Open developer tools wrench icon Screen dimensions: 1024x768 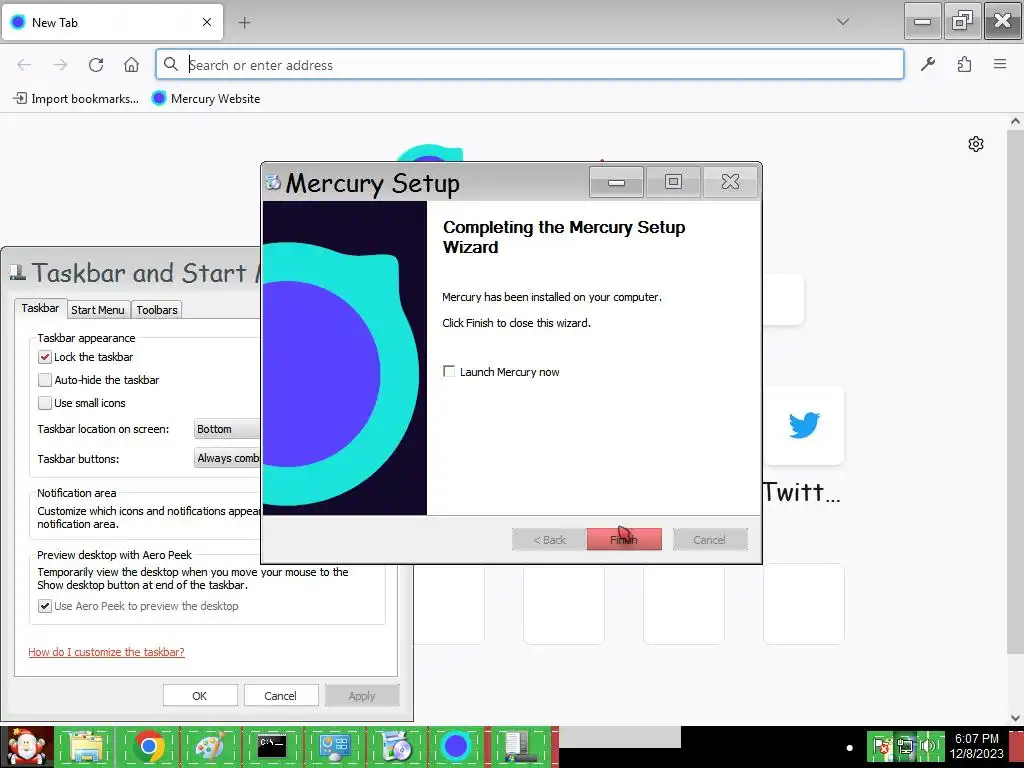coord(928,64)
